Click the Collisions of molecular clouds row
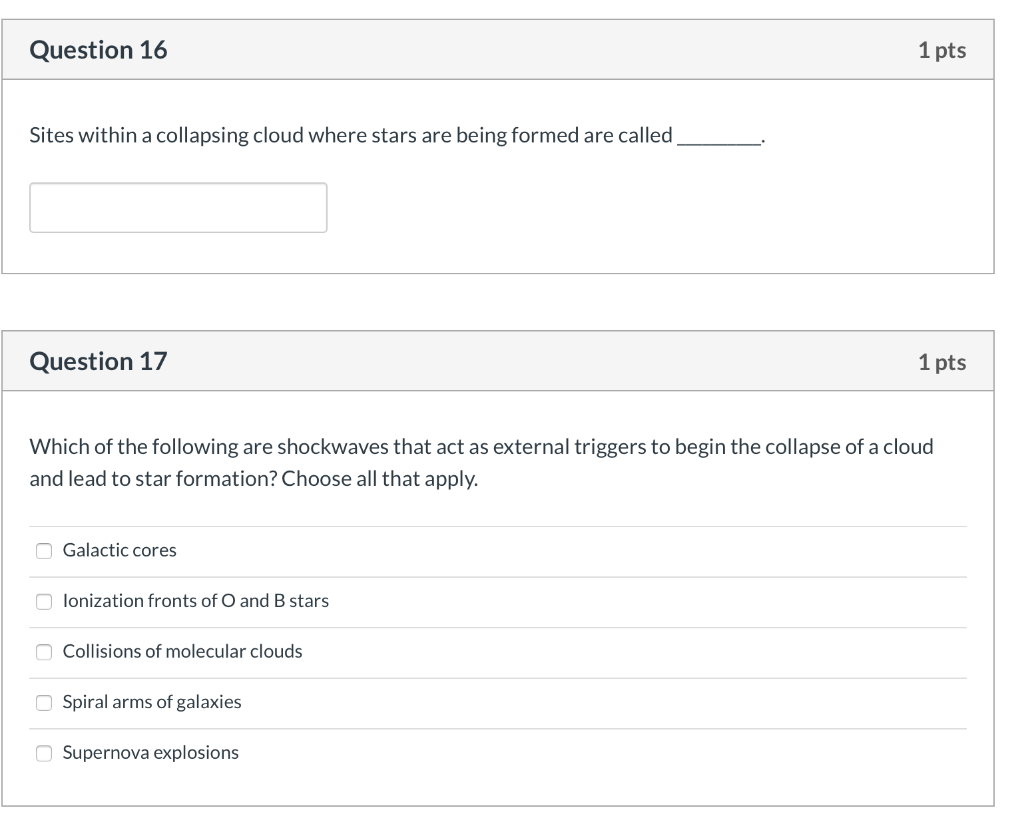Screen dimensions: 1024x832 pos(182,651)
